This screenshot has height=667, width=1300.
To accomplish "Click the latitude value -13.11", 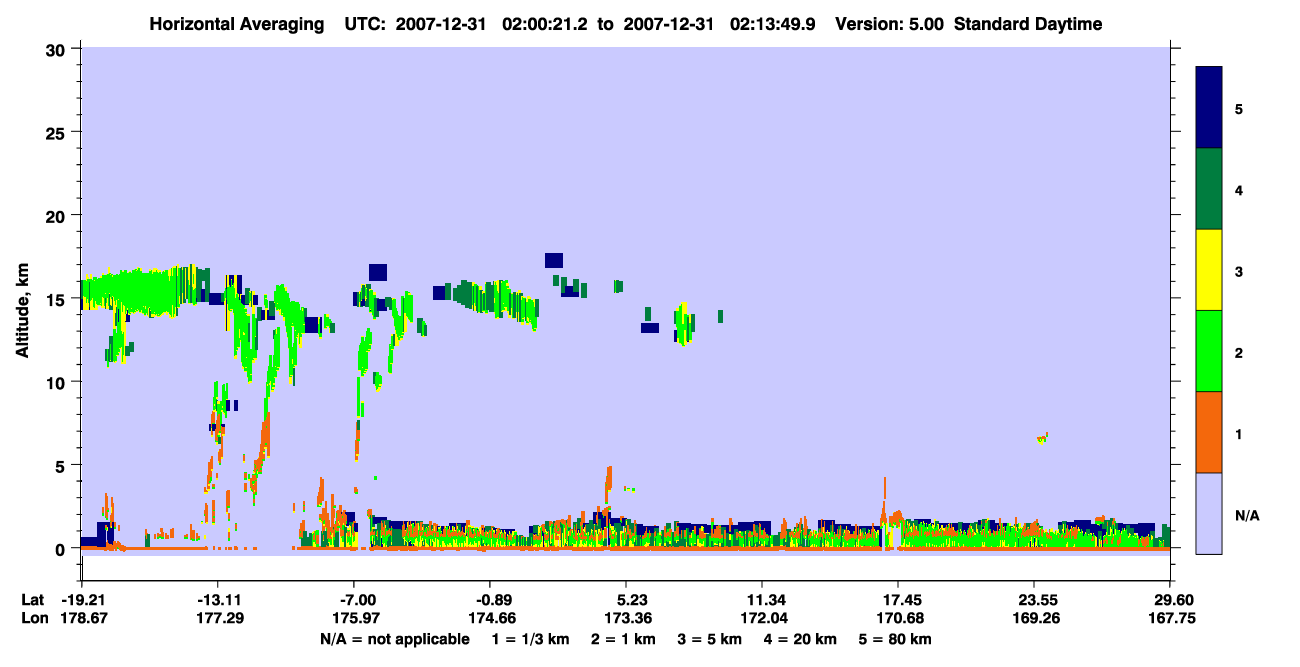I will click(218, 600).
